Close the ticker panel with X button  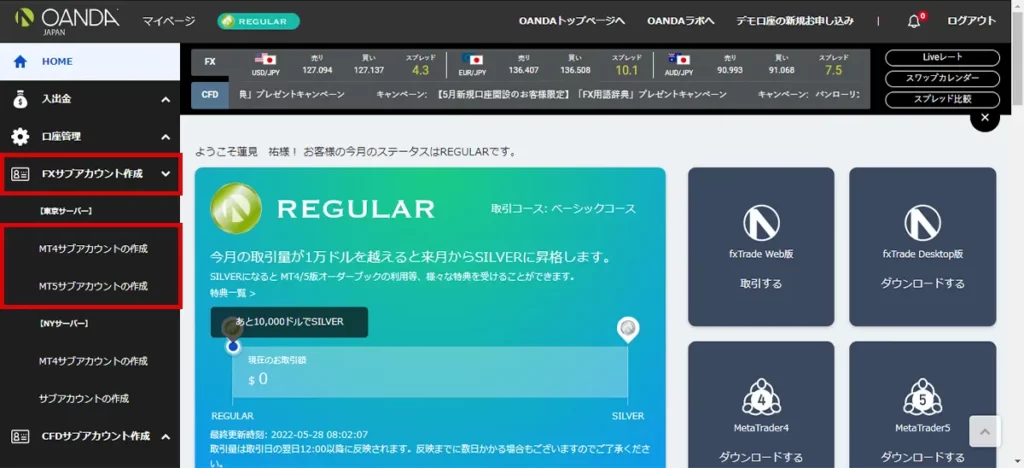click(x=985, y=118)
